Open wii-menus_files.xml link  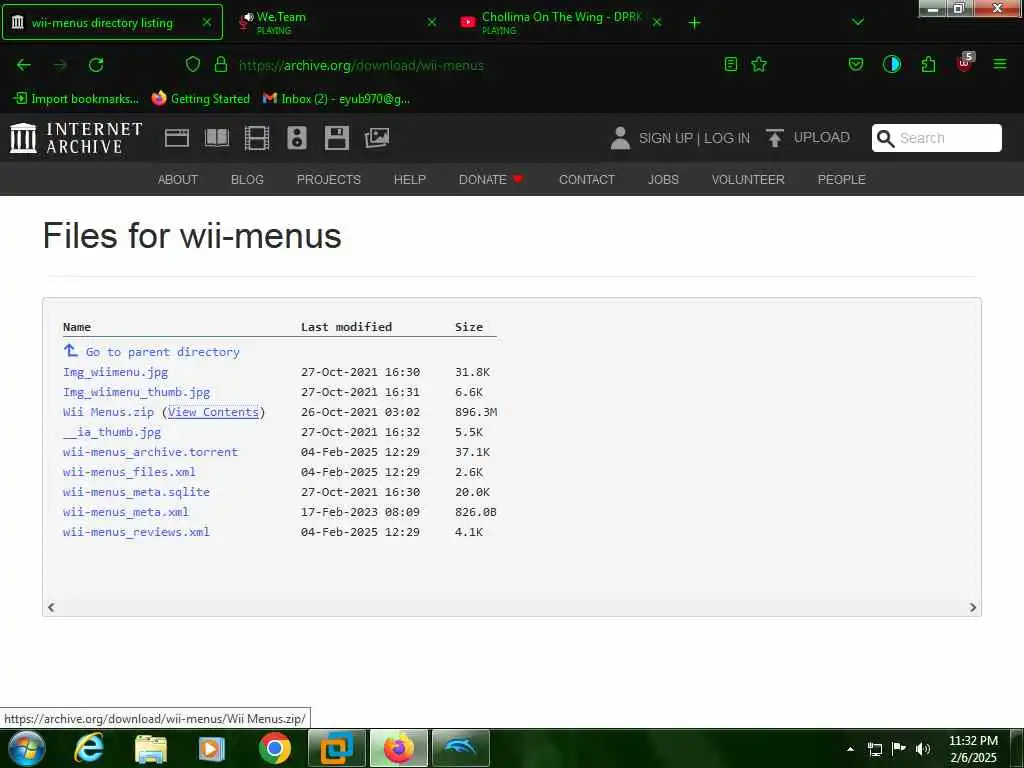129,472
